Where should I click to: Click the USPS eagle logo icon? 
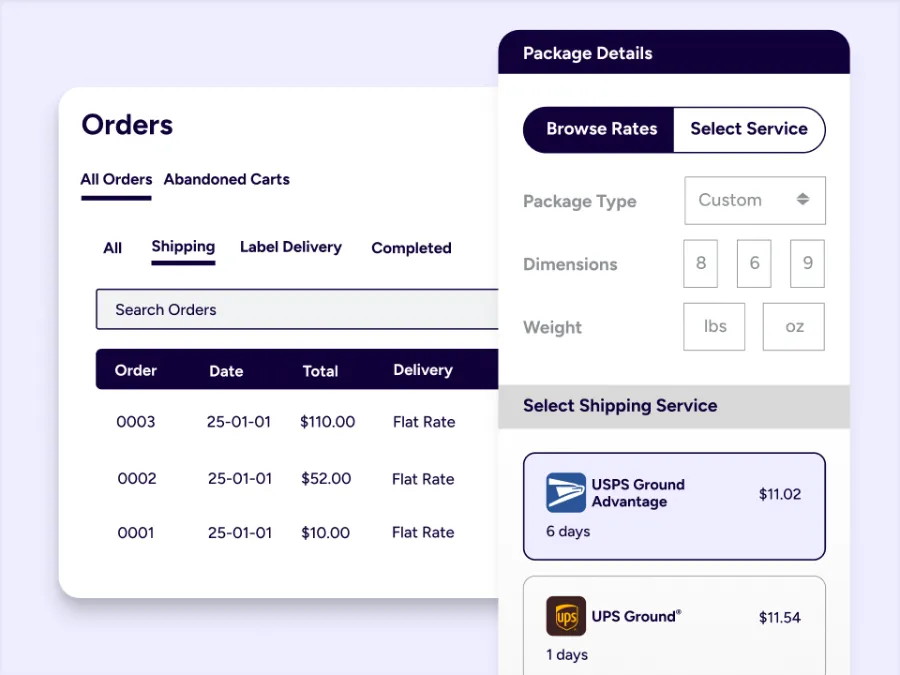pyautogui.click(x=566, y=493)
